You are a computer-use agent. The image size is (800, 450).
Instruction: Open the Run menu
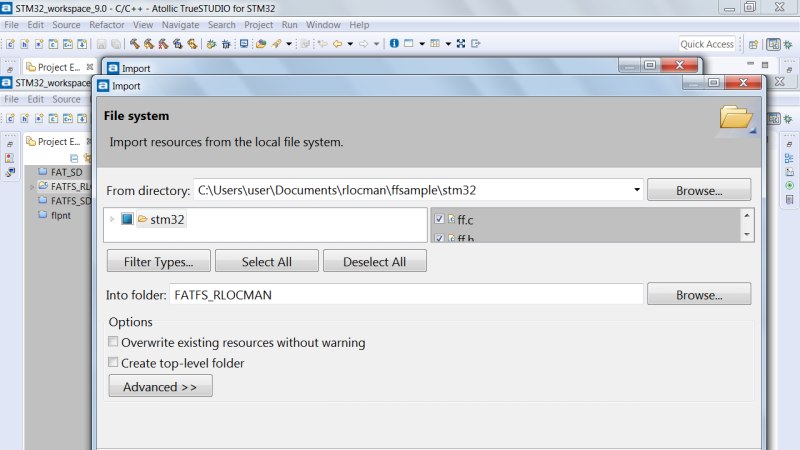289,24
